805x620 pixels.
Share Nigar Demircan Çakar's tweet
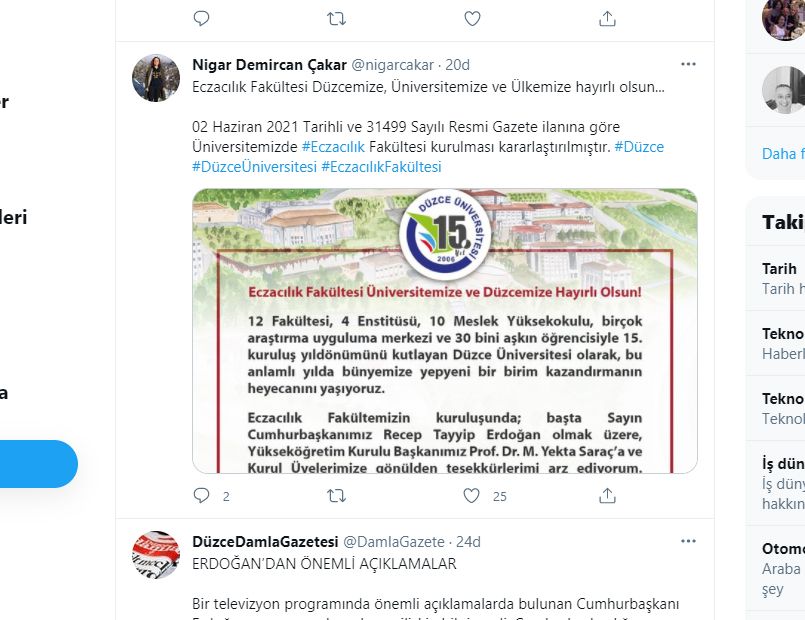click(x=607, y=495)
